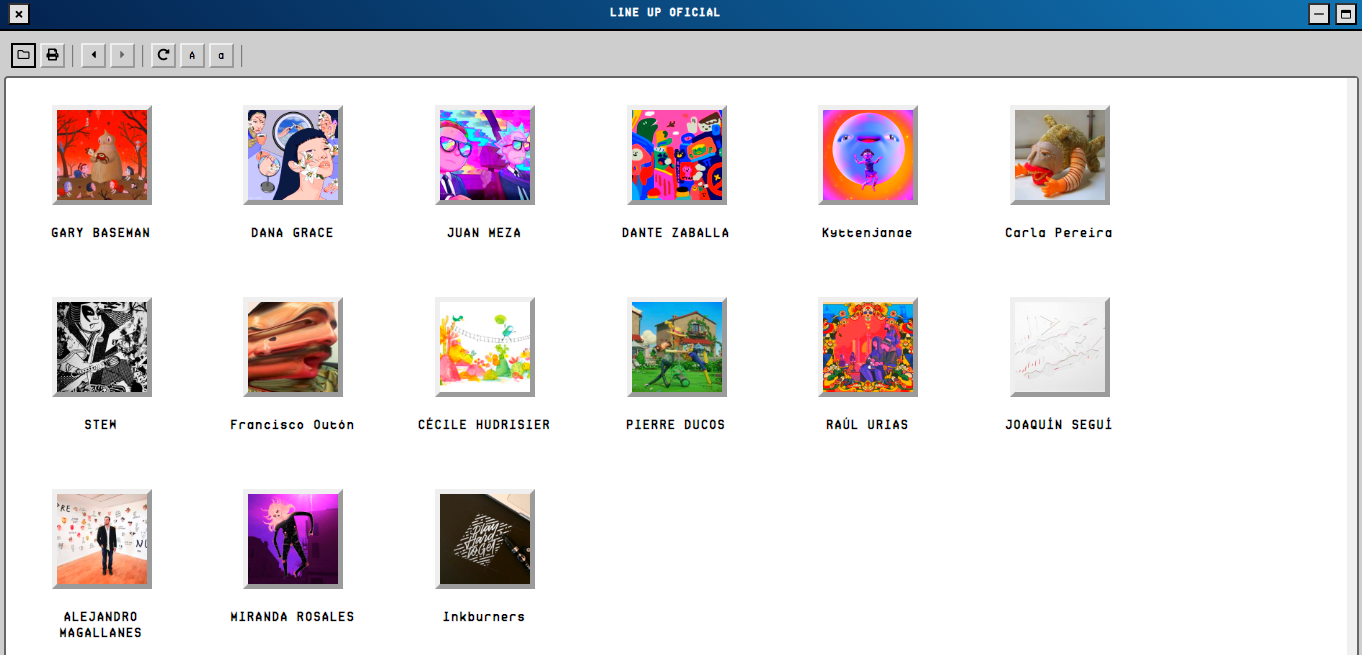This screenshot has height=655, width=1362.
Task: Click the RAÚL URIAS name label
Action: coord(867,425)
